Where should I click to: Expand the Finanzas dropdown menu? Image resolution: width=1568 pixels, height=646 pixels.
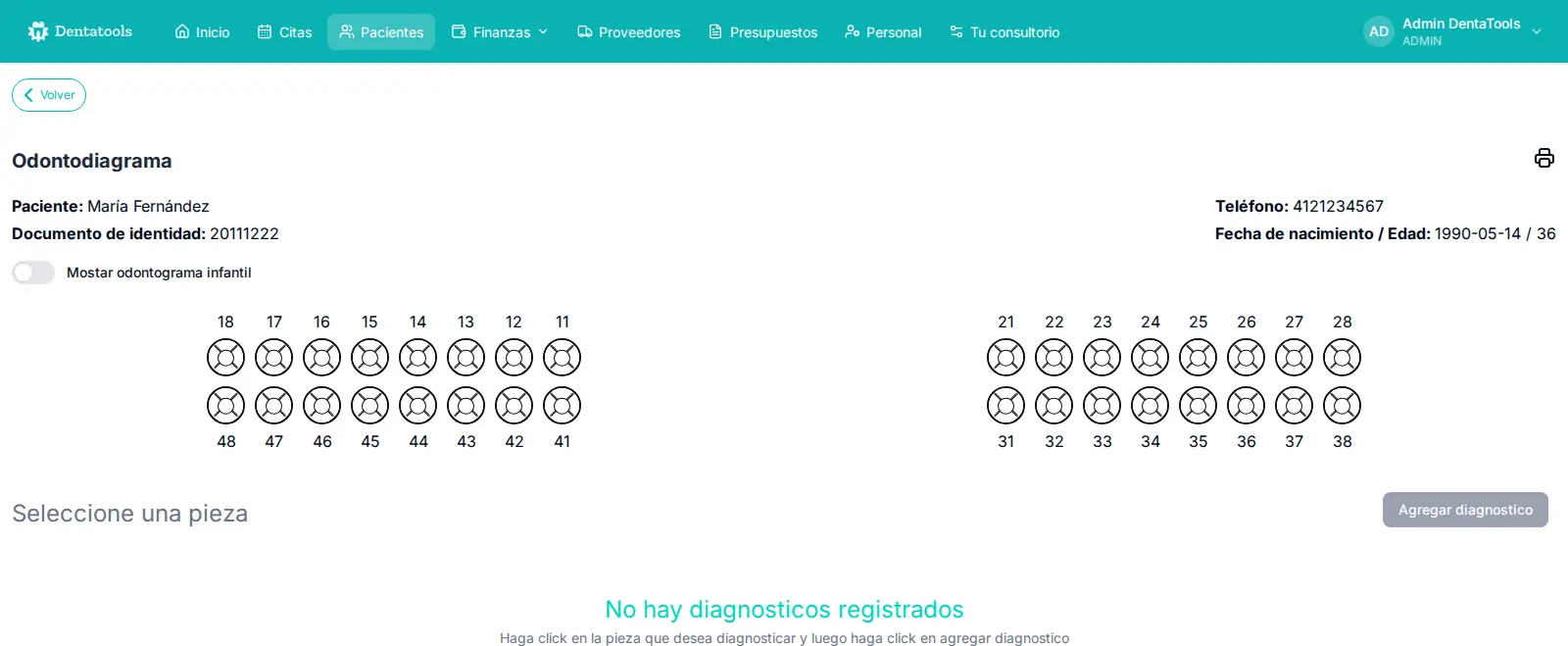pyautogui.click(x=499, y=32)
